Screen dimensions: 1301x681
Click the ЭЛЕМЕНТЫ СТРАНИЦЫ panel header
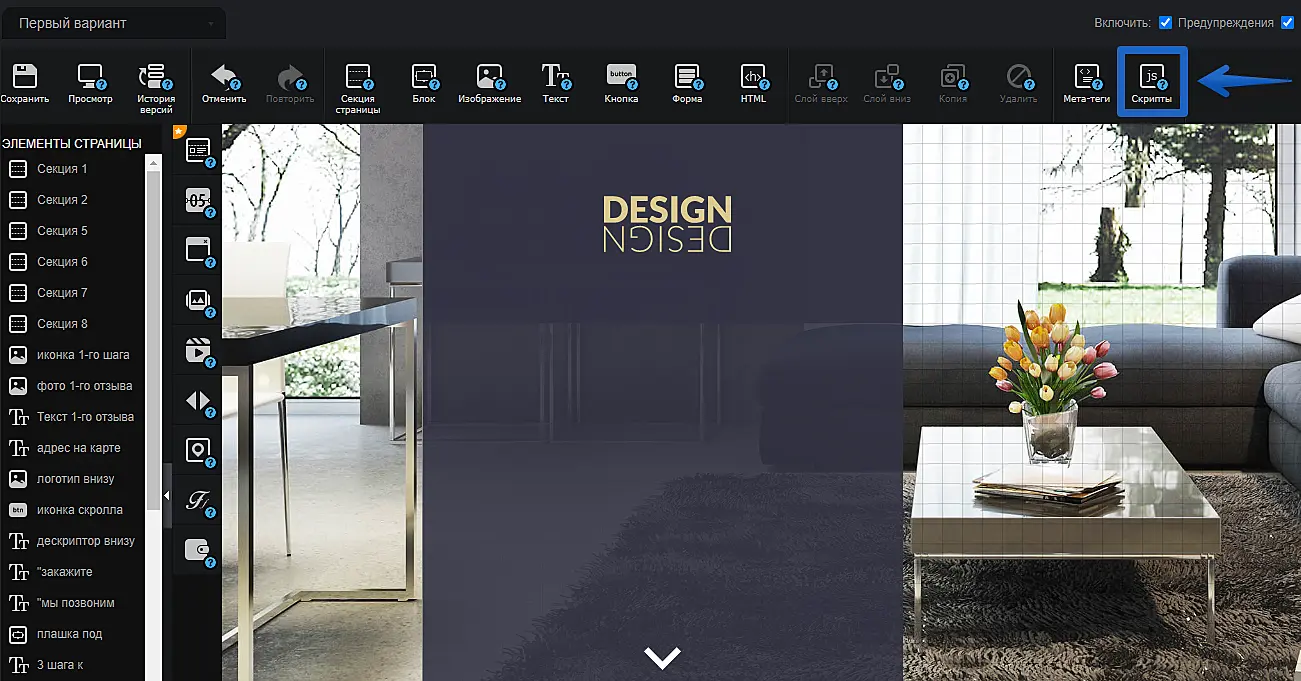[x=72, y=144]
